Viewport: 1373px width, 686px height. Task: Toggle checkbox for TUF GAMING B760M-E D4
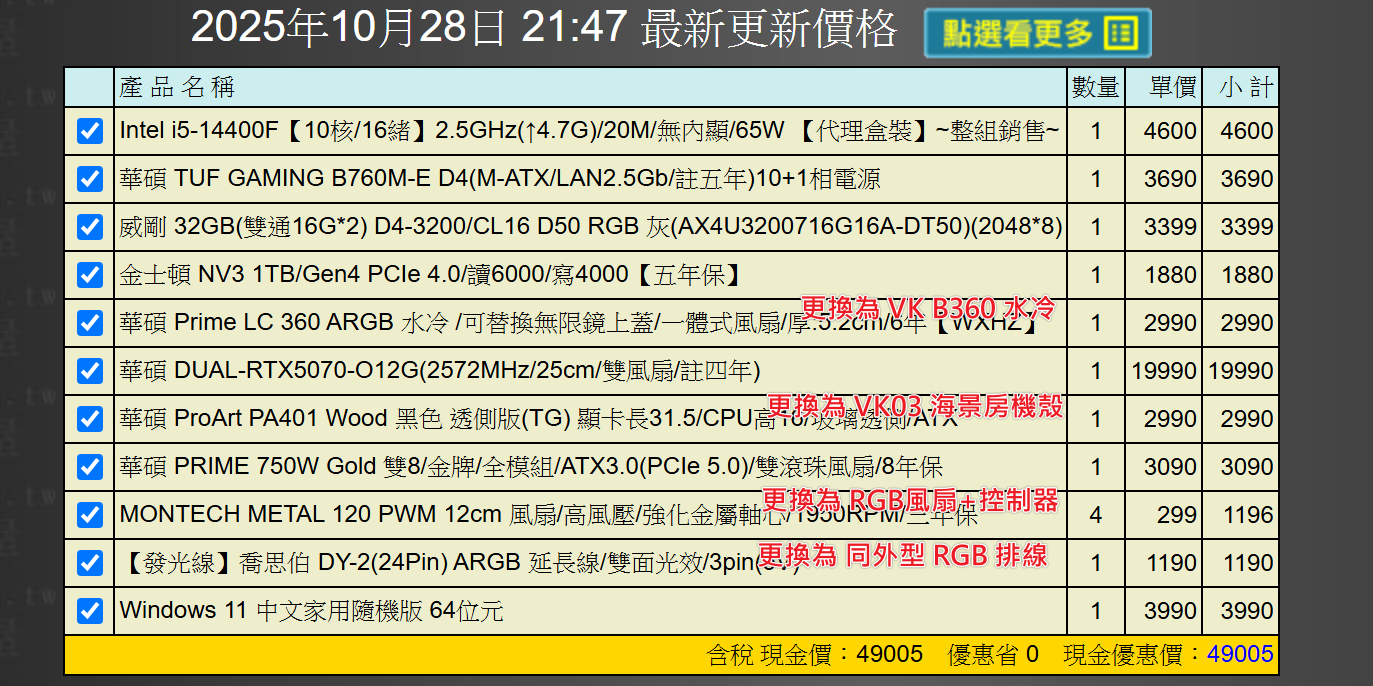tap(90, 179)
